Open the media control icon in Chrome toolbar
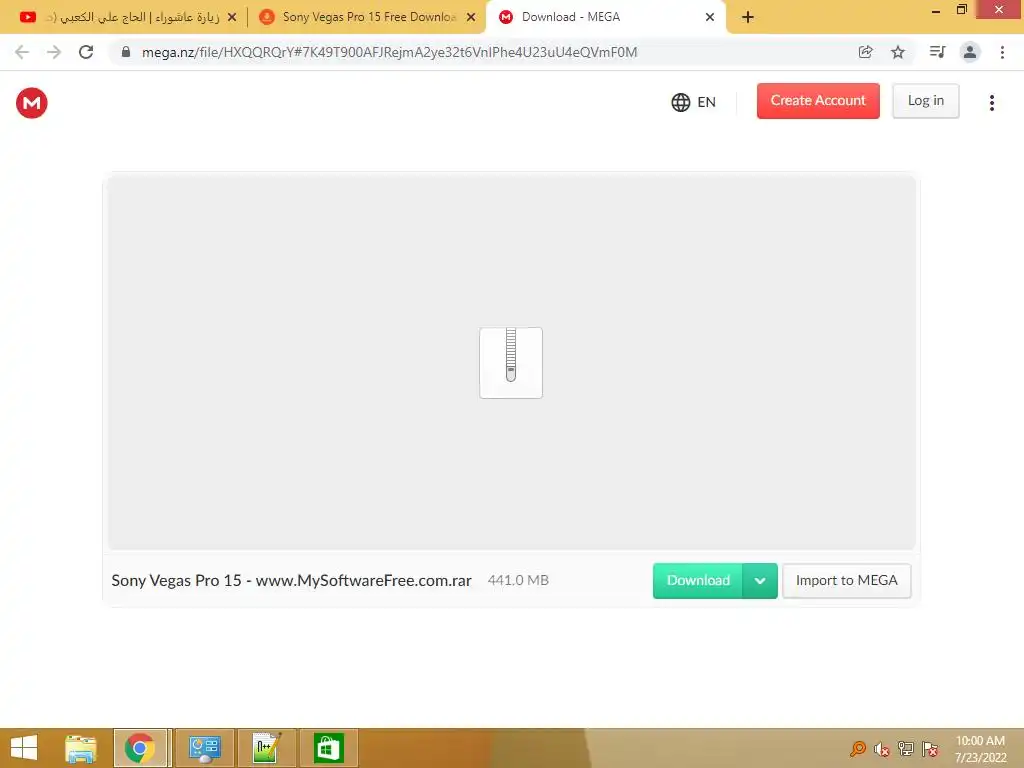Image resolution: width=1024 pixels, height=768 pixels. pos(937,52)
